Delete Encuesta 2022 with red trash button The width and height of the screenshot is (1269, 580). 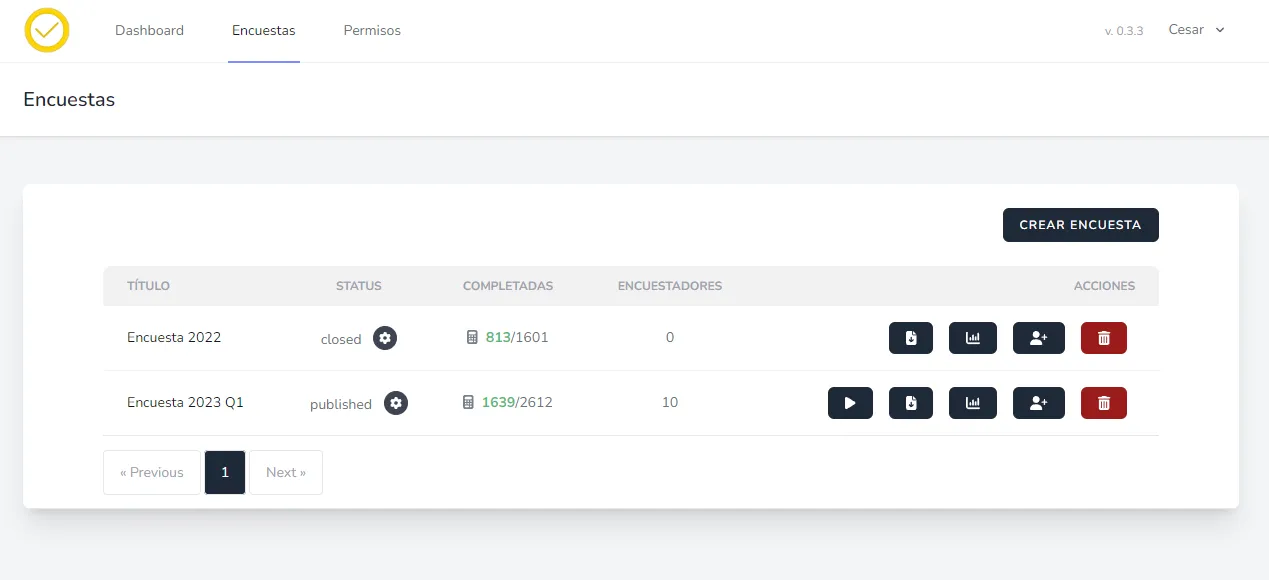point(1103,338)
